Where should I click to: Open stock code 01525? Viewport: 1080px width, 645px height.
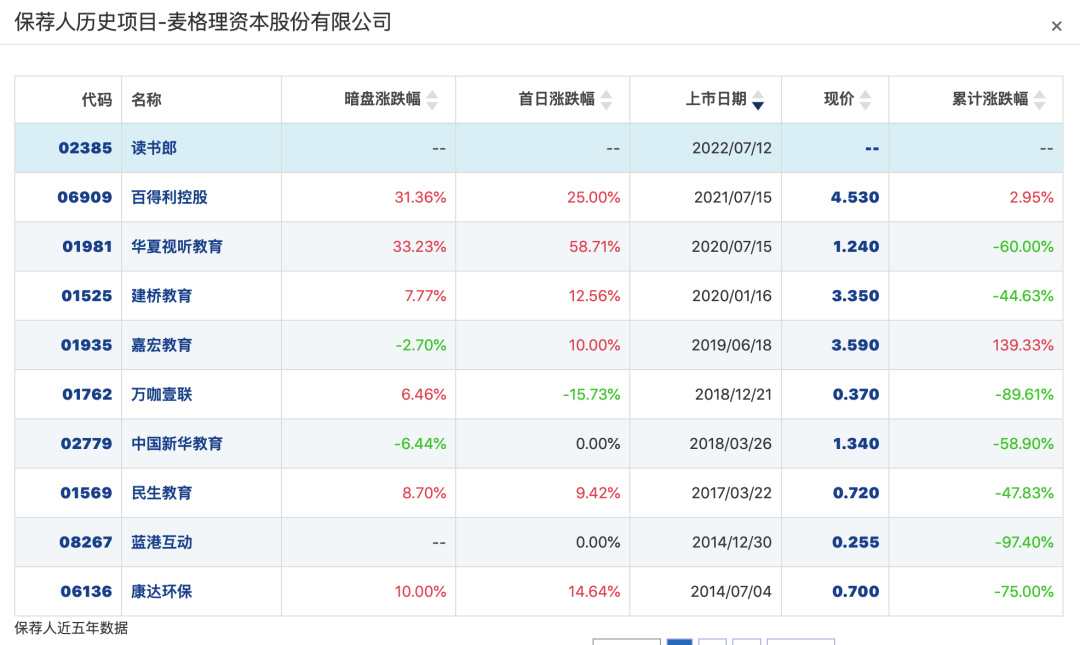87,296
